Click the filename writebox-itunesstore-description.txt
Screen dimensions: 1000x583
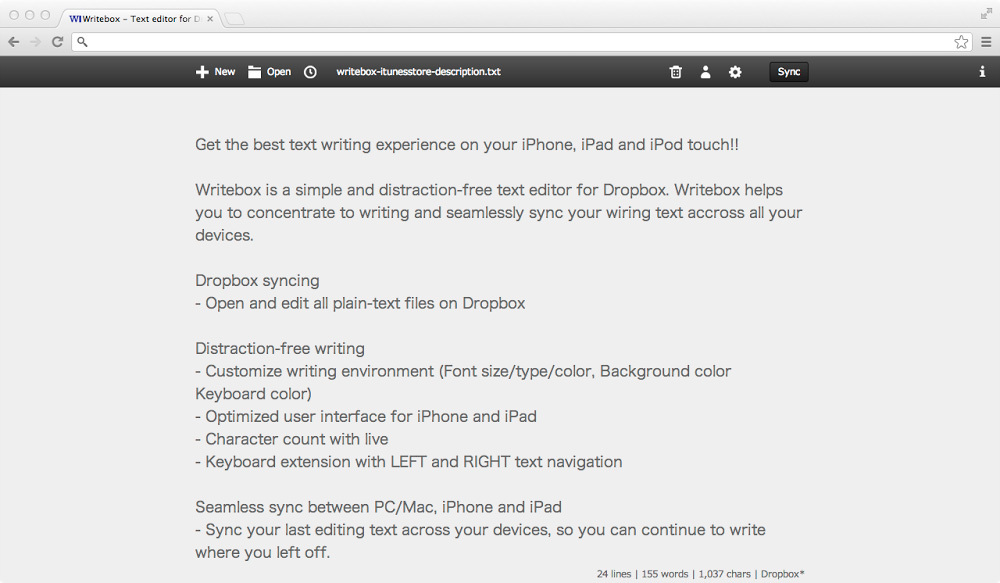click(418, 71)
